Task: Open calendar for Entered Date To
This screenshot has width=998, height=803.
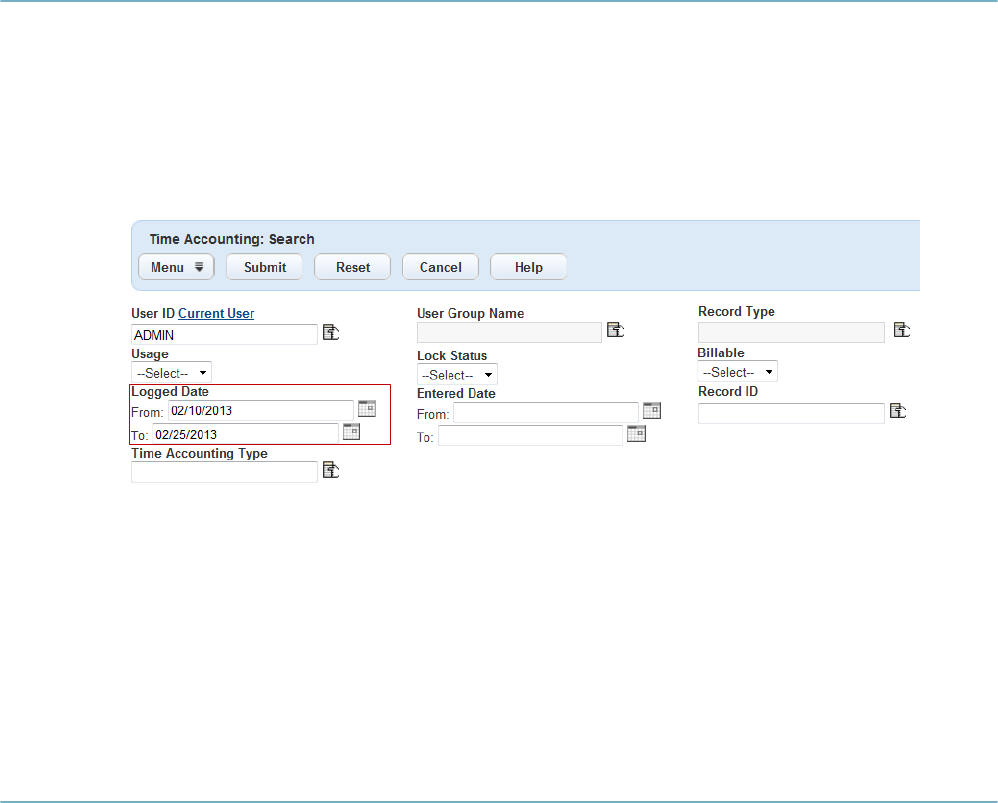Action: pyautogui.click(x=636, y=434)
